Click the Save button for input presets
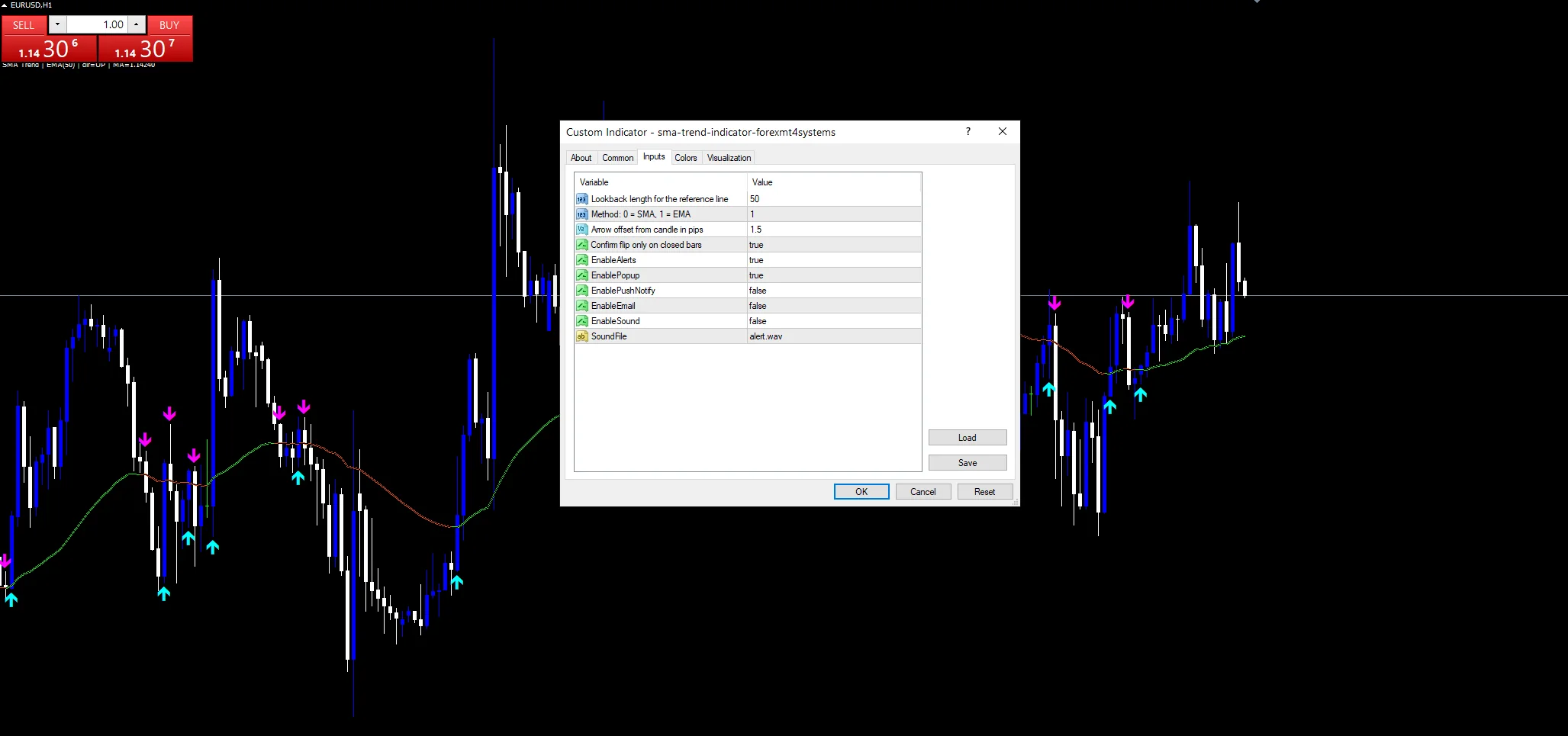Screen dimensions: 1568x736 point(967,463)
